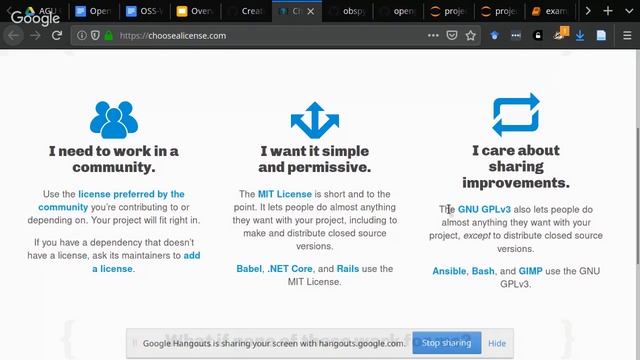640x360 pixels.
Task: Click the heading "I want it simple and permissive."
Action: [x=315, y=159]
